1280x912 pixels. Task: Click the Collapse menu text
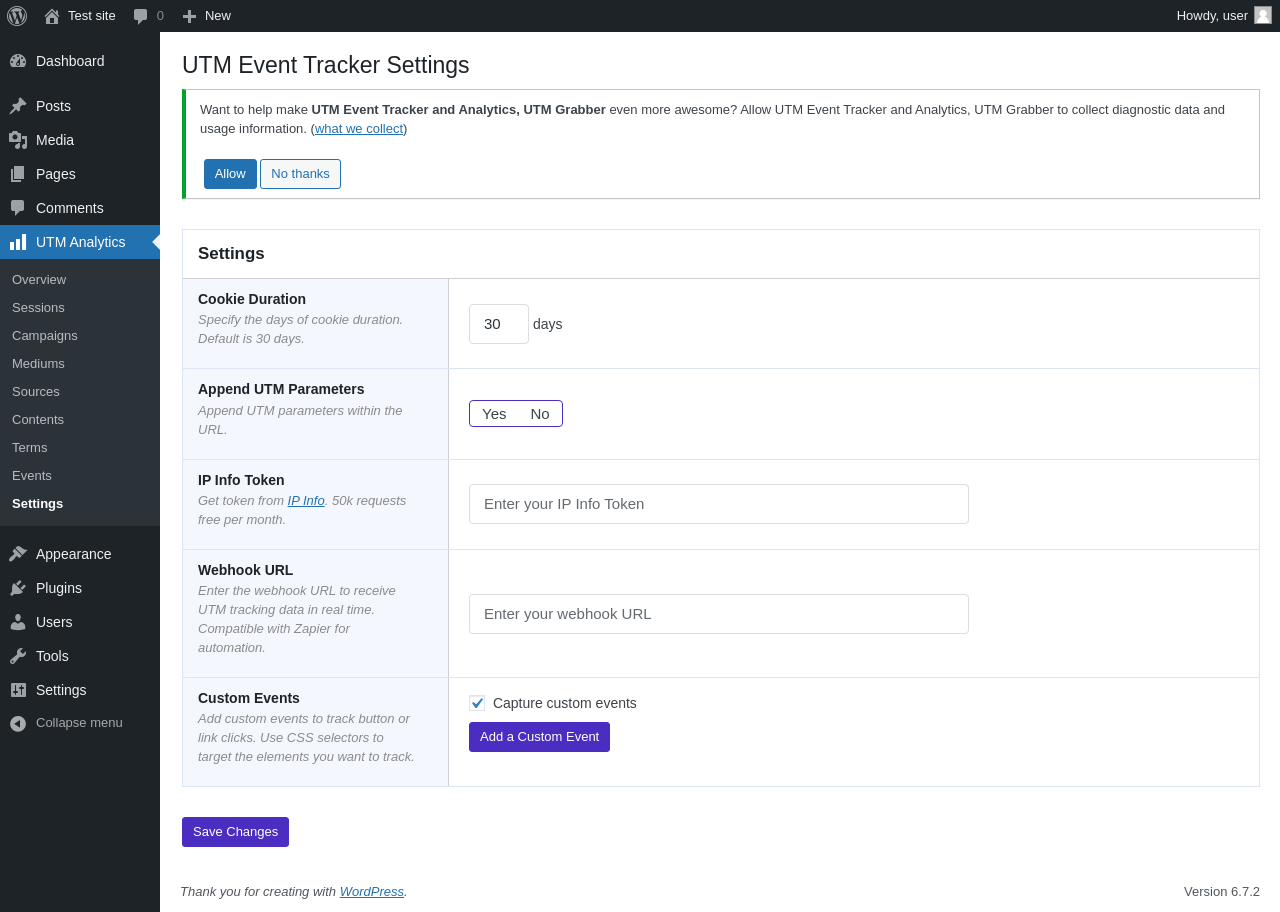coord(79,723)
